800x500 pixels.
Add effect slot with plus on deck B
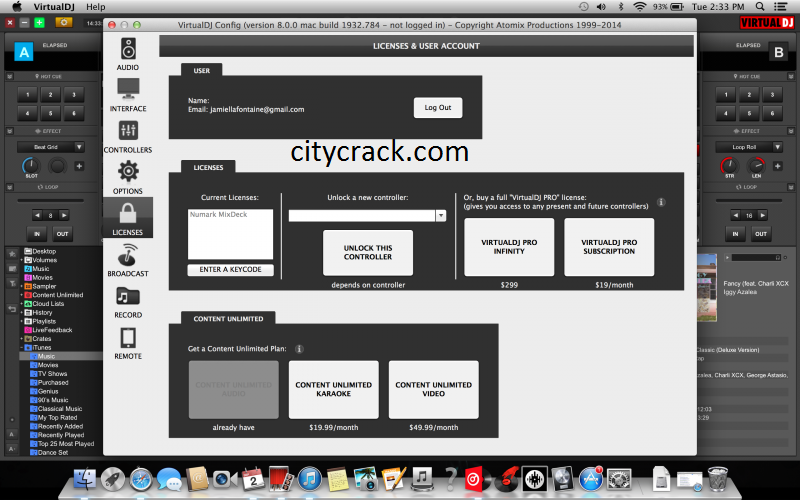coord(778,166)
